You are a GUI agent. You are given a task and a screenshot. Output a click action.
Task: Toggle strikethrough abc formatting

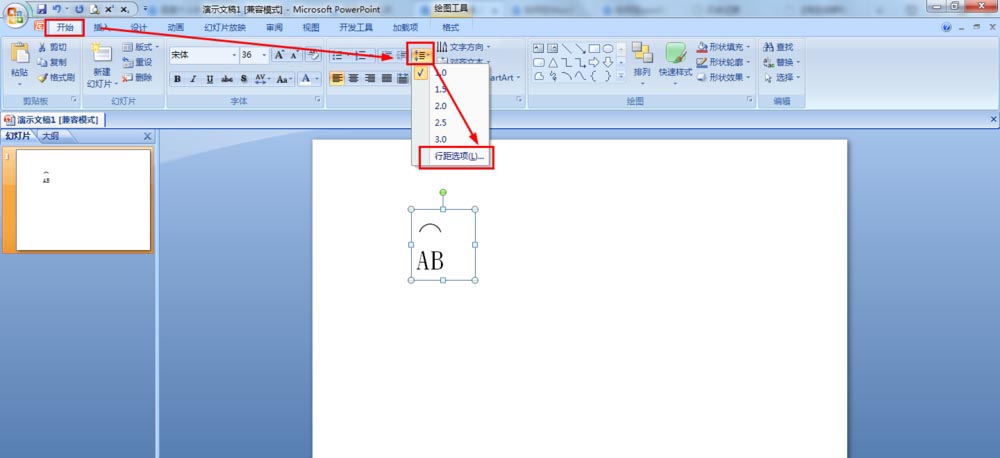226,79
